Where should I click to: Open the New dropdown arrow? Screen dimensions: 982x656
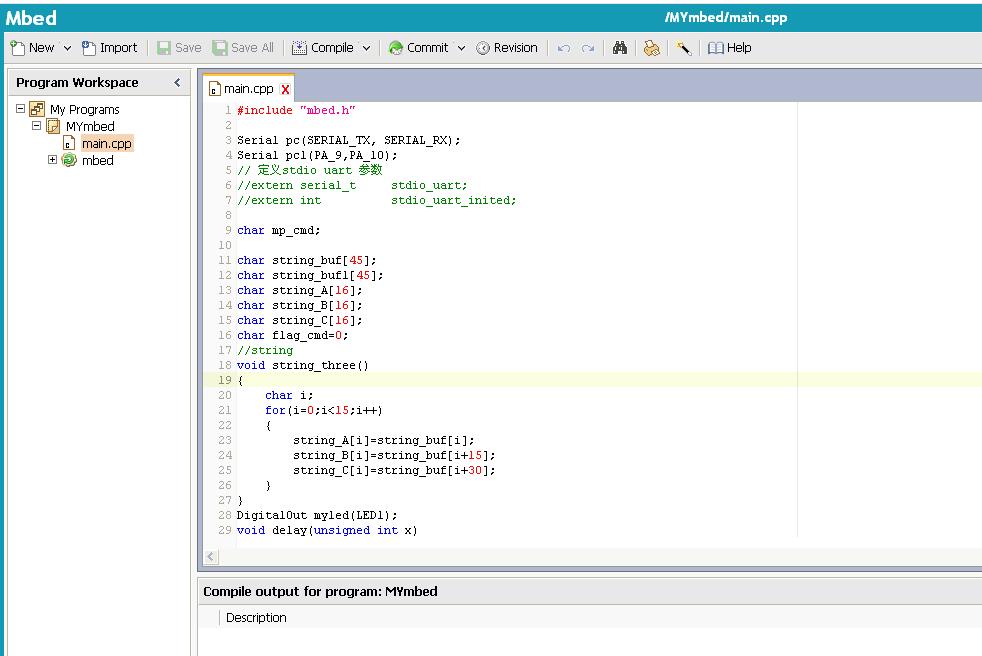[x=67, y=48]
